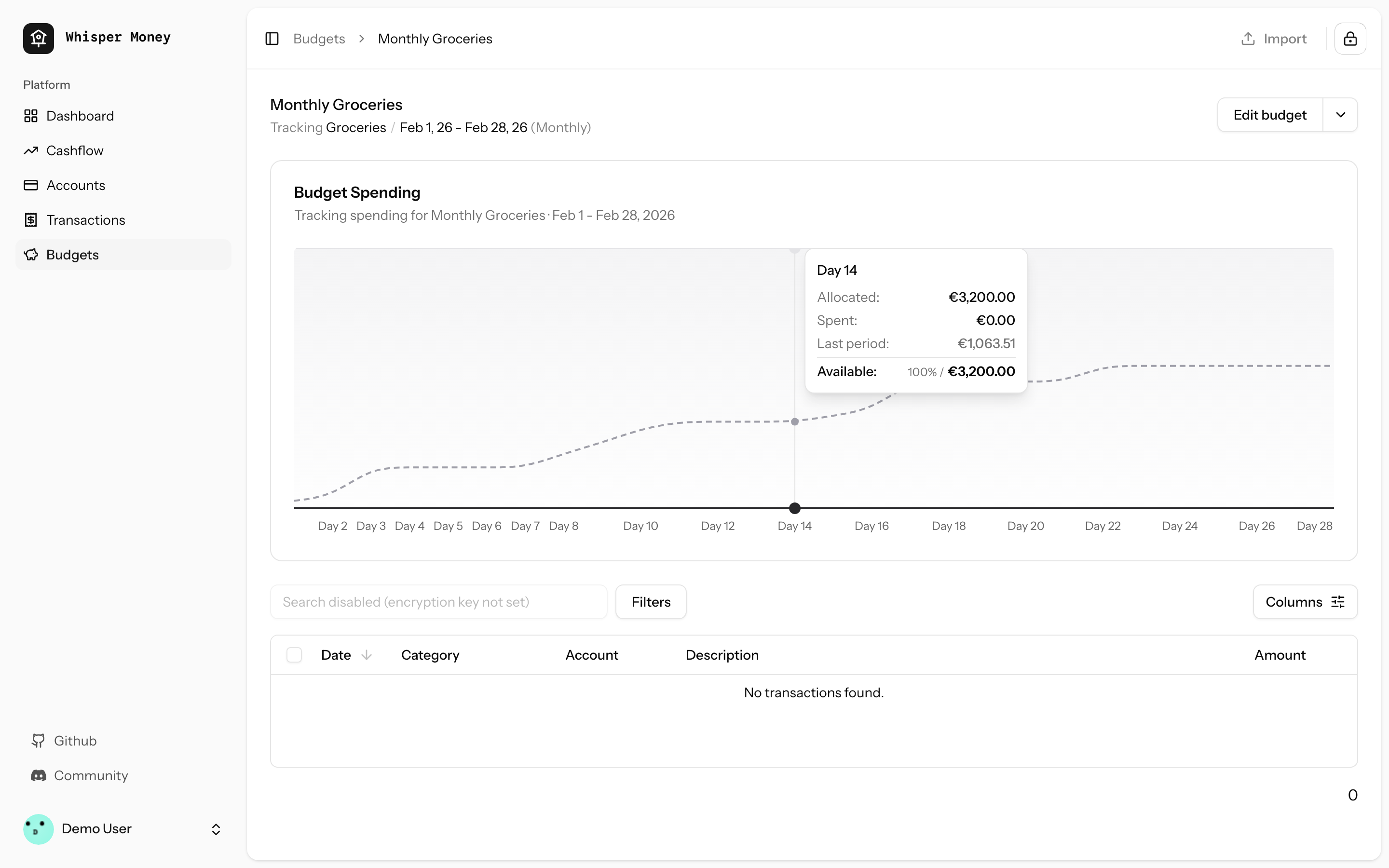
Task: Click the Cashflow trend icon
Action: [x=31, y=150]
